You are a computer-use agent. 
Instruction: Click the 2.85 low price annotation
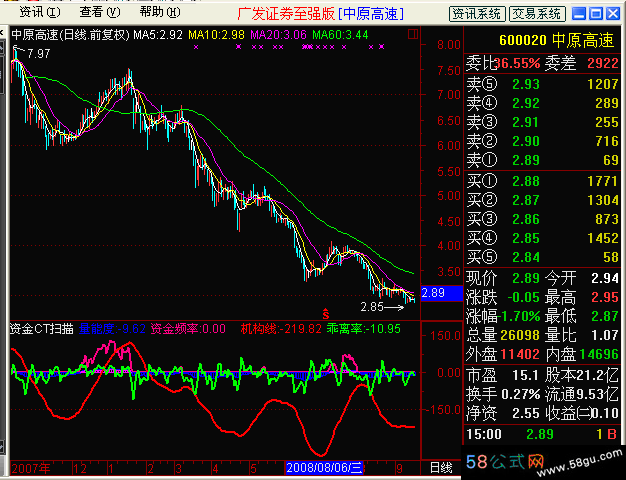372,307
